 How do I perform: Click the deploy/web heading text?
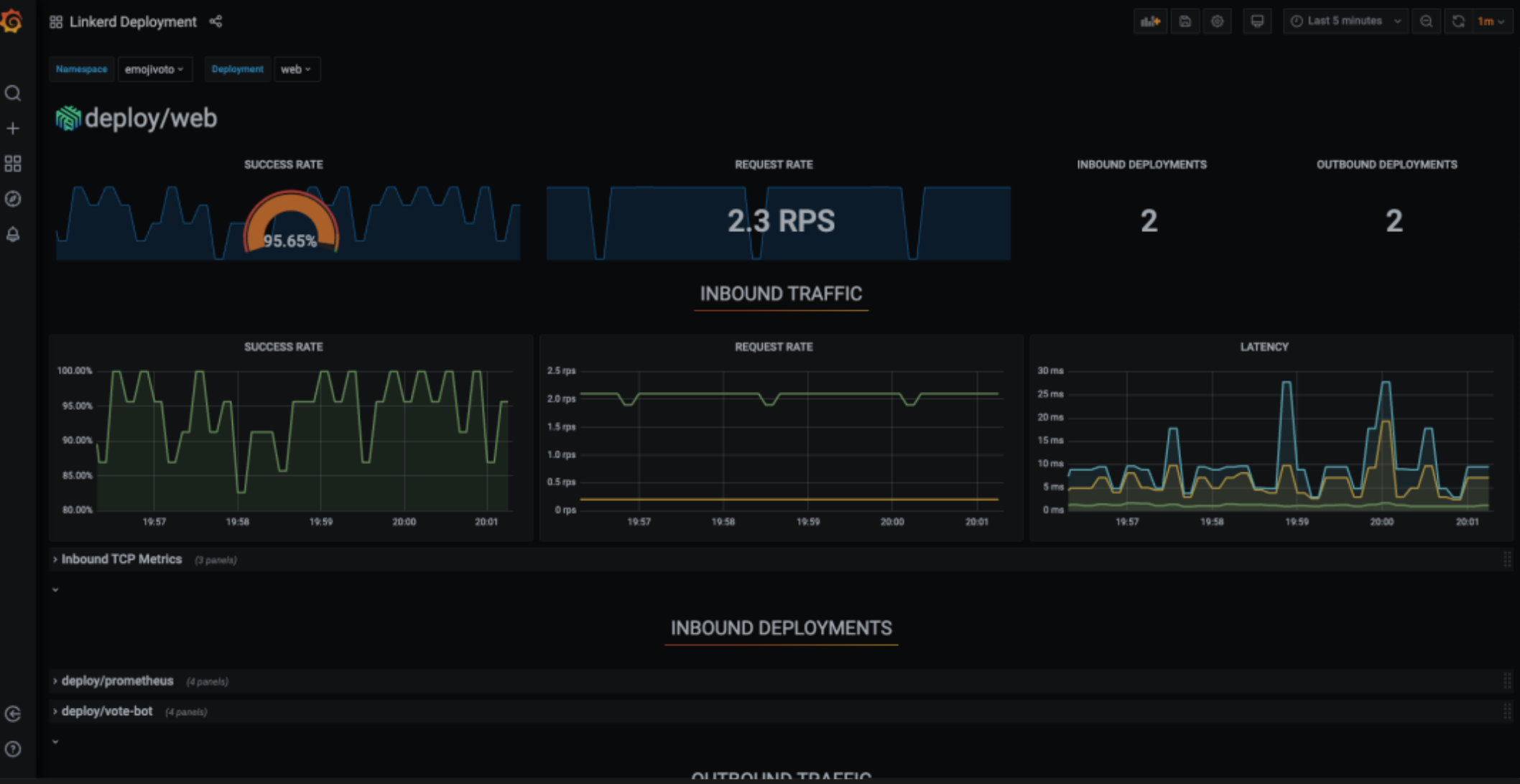pyautogui.click(x=151, y=118)
